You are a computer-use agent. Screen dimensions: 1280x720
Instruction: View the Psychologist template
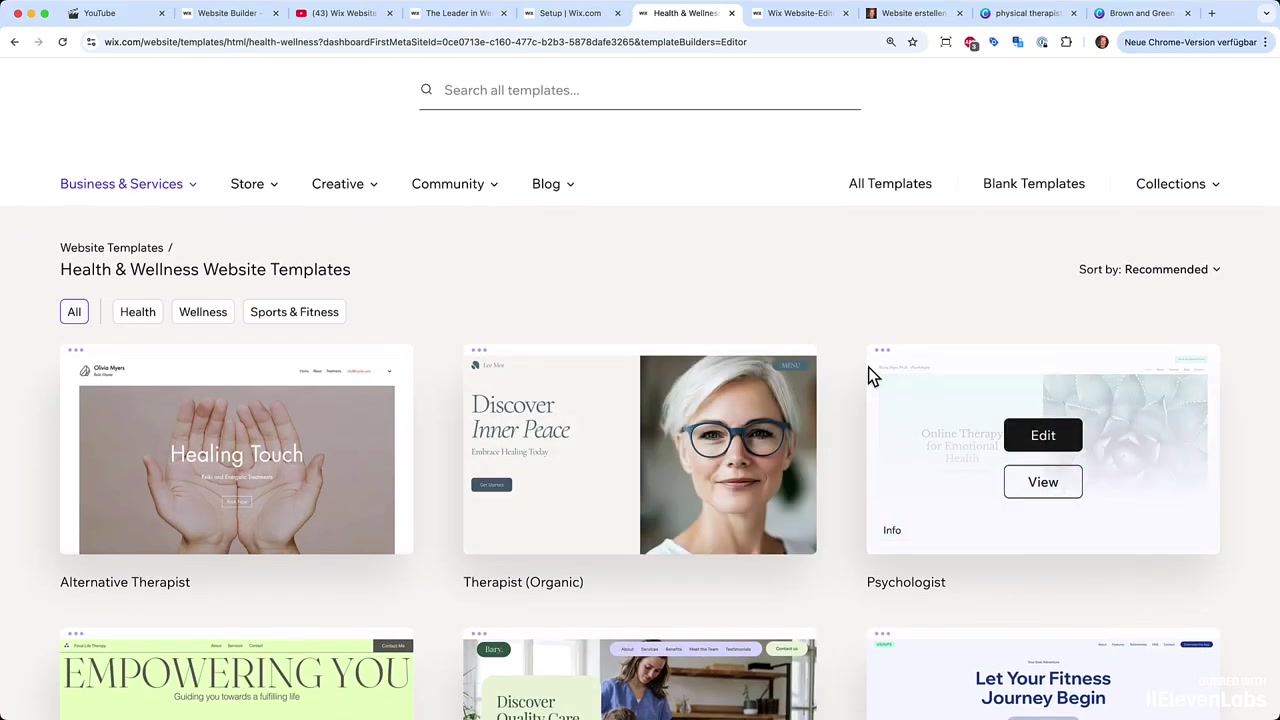[x=1043, y=482]
